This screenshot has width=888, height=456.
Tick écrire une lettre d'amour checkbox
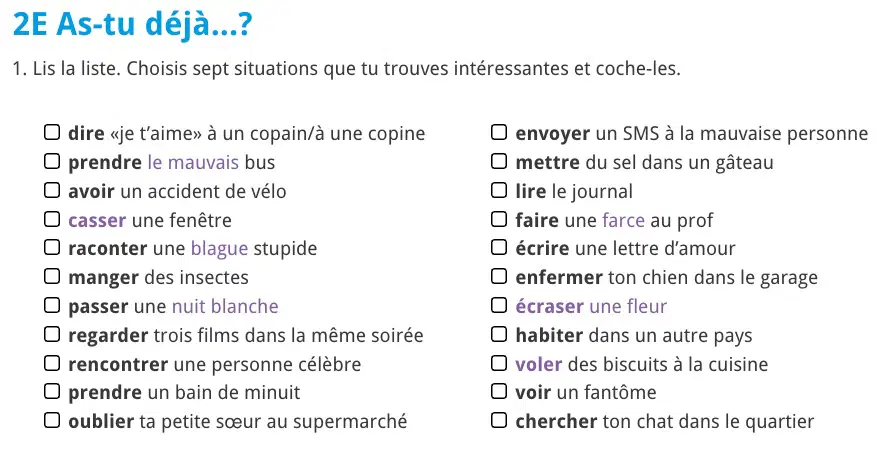click(x=499, y=248)
